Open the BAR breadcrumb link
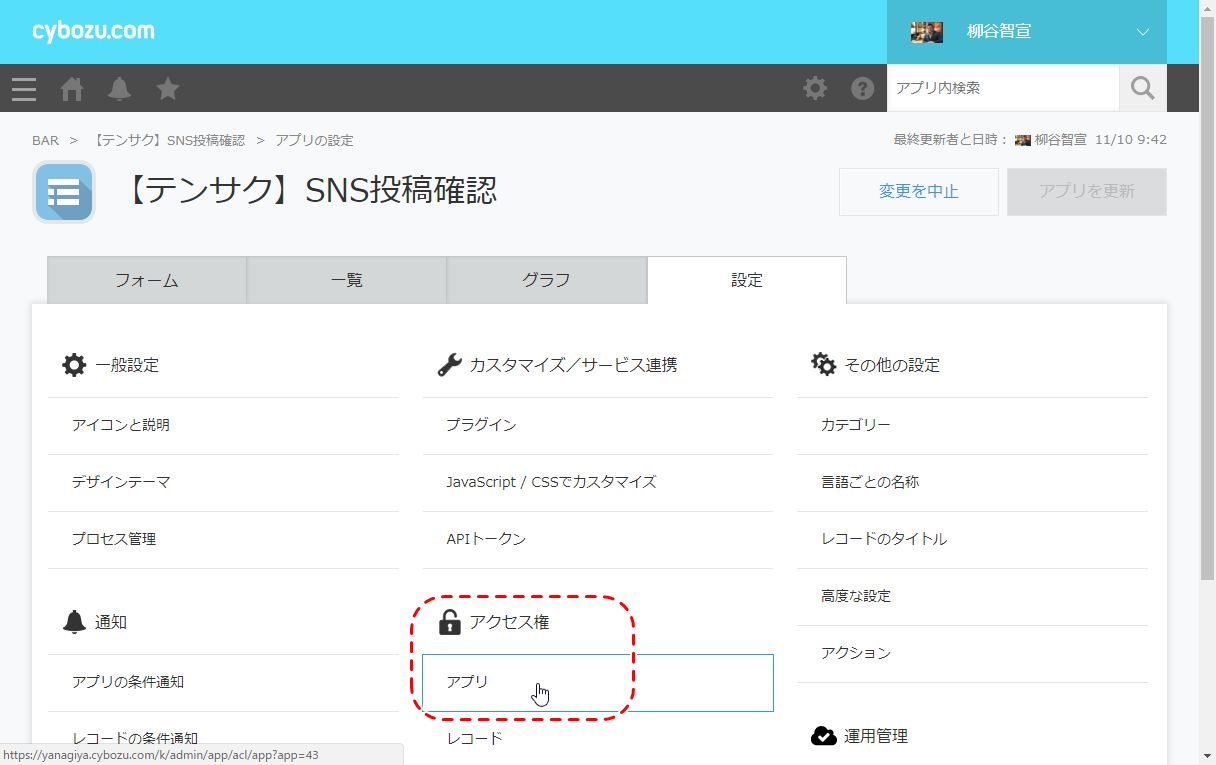This screenshot has height=765, width=1216. [x=46, y=140]
